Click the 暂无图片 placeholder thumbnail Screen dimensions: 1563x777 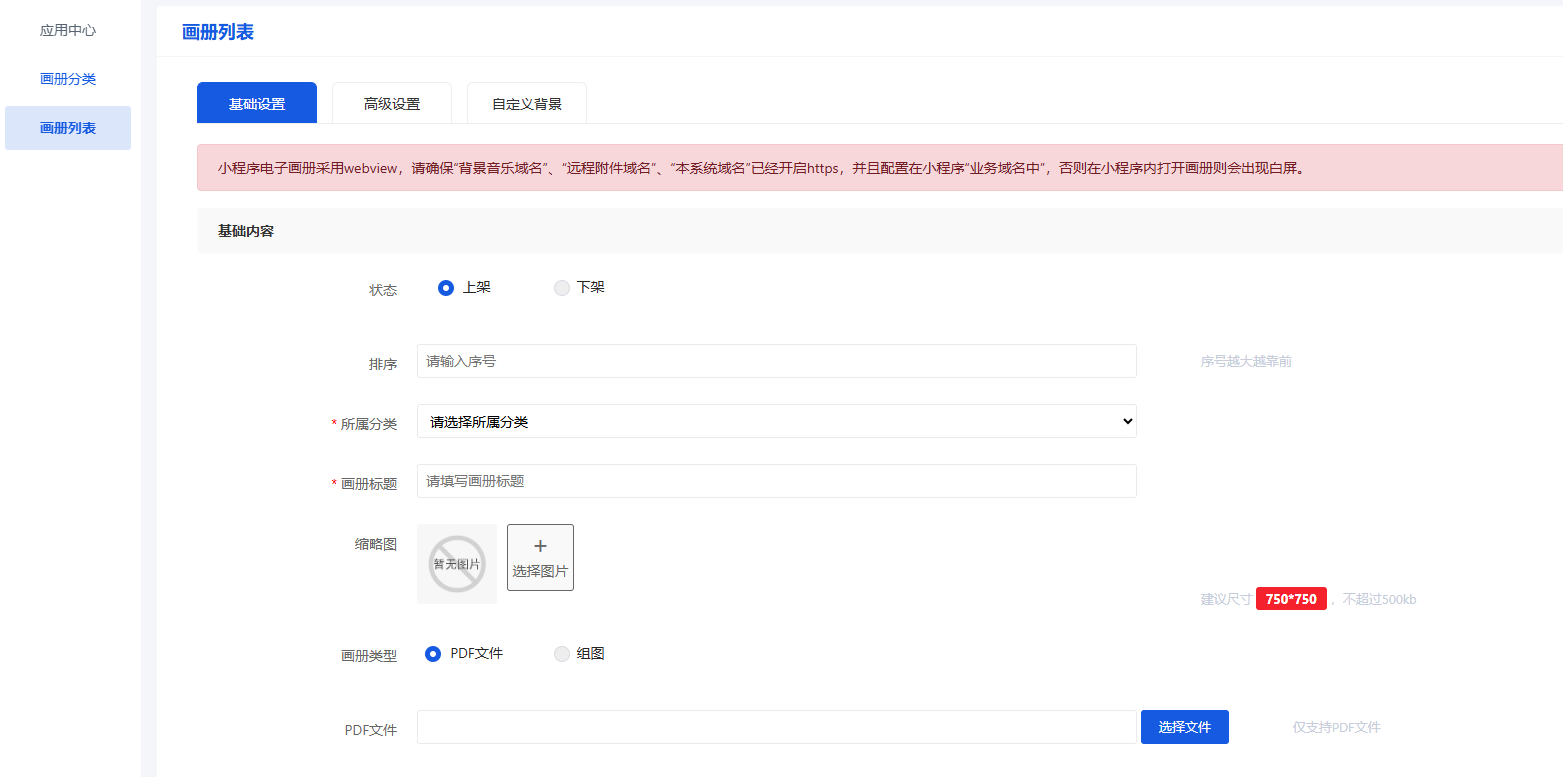coord(457,564)
